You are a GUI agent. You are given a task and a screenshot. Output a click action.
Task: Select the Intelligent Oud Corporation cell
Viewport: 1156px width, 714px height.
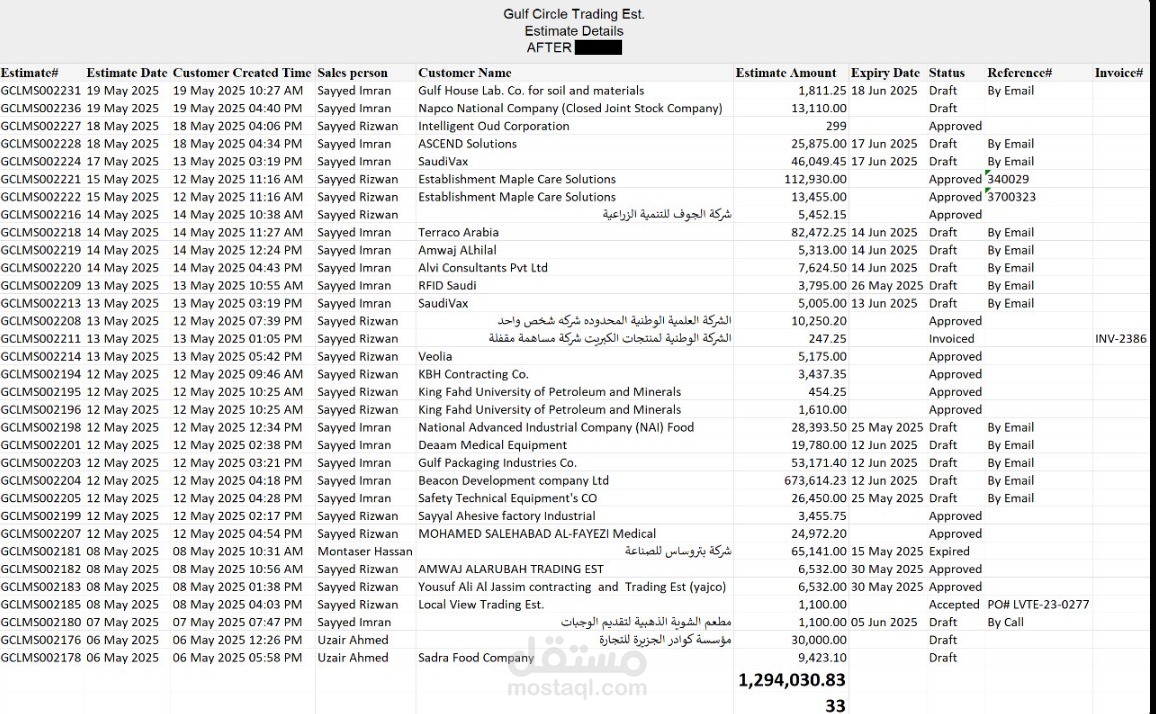click(493, 126)
